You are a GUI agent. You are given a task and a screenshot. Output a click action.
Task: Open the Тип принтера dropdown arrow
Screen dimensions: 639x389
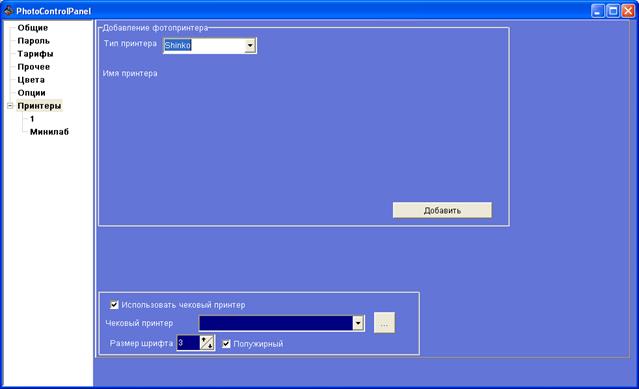pyautogui.click(x=250, y=46)
